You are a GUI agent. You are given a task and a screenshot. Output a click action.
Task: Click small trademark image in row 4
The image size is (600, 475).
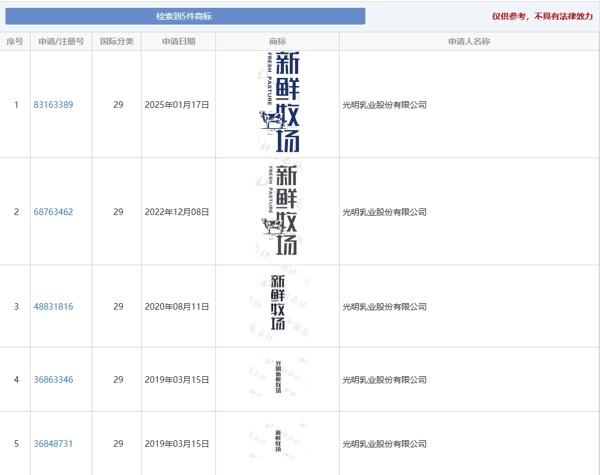(x=277, y=379)
